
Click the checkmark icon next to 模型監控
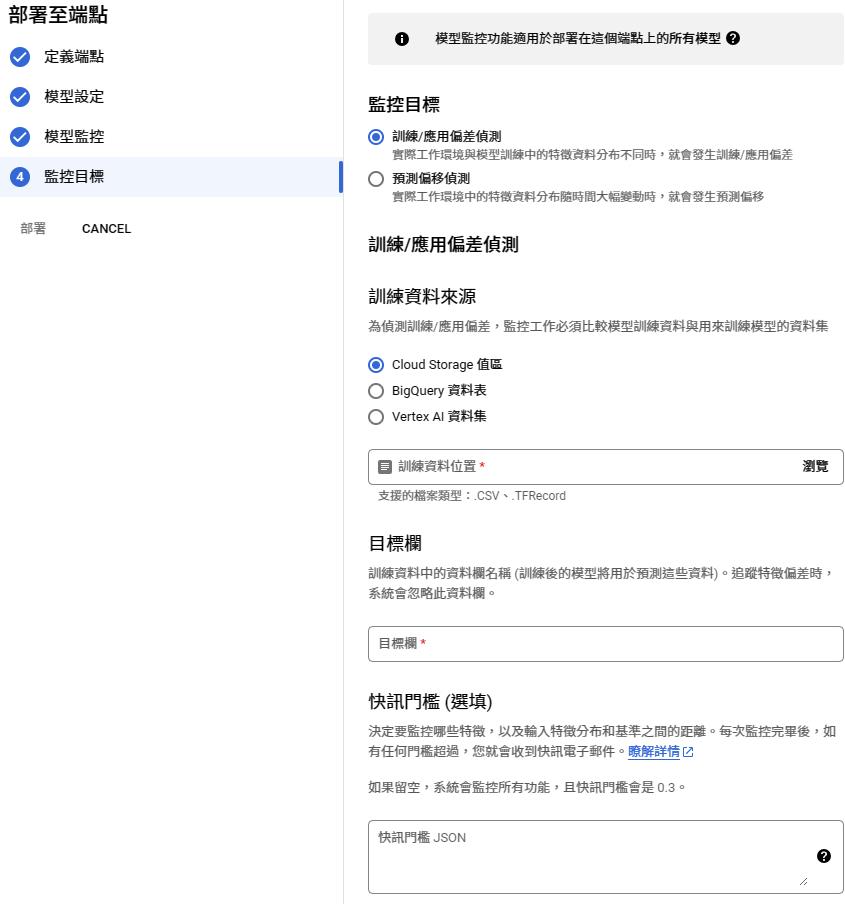20,137
